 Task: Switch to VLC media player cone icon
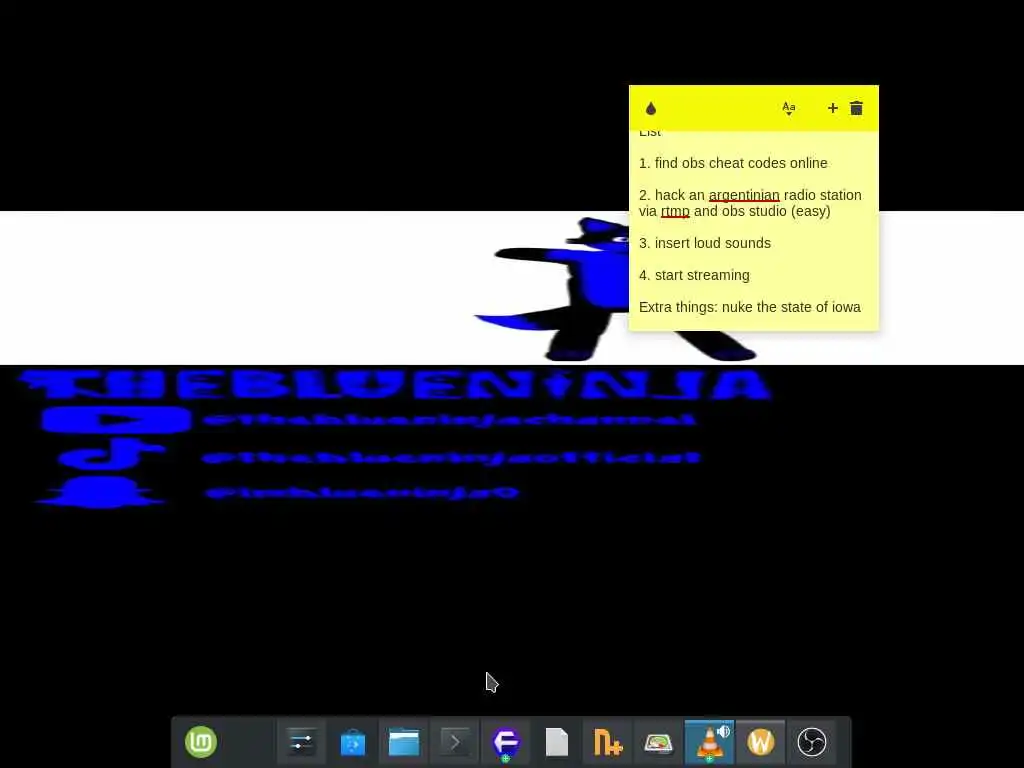(709, 743)
